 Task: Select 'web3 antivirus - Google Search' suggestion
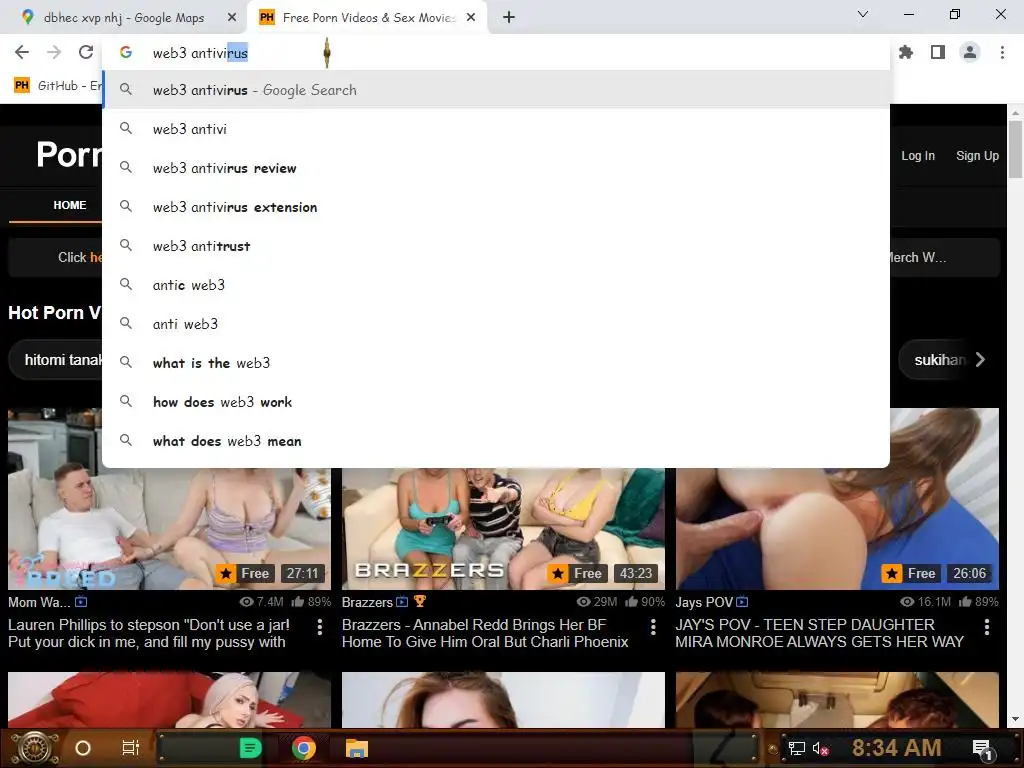496,90
